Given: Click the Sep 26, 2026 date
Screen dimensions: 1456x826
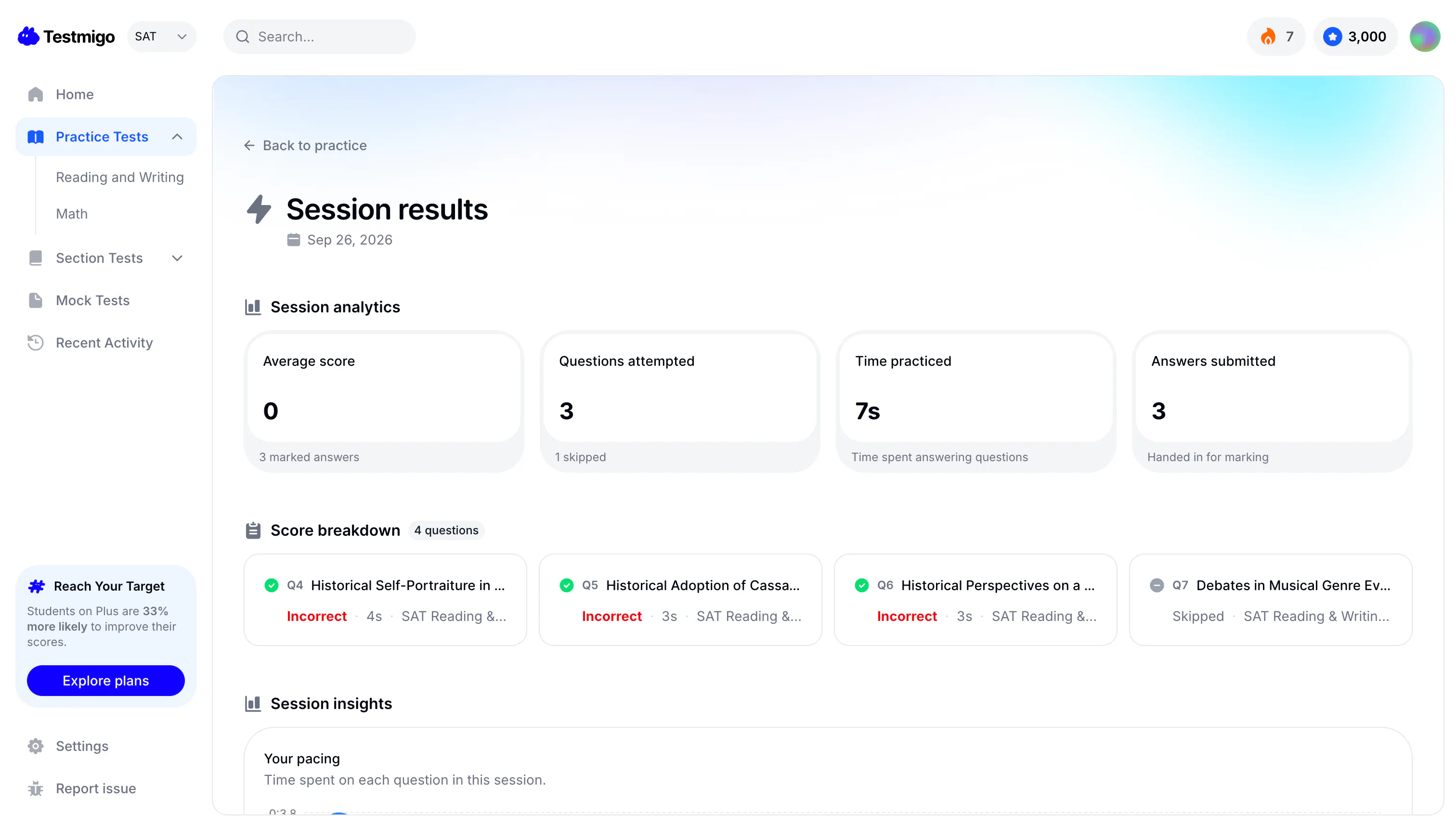Looking at the screenshot, I should tap(350, 239).
